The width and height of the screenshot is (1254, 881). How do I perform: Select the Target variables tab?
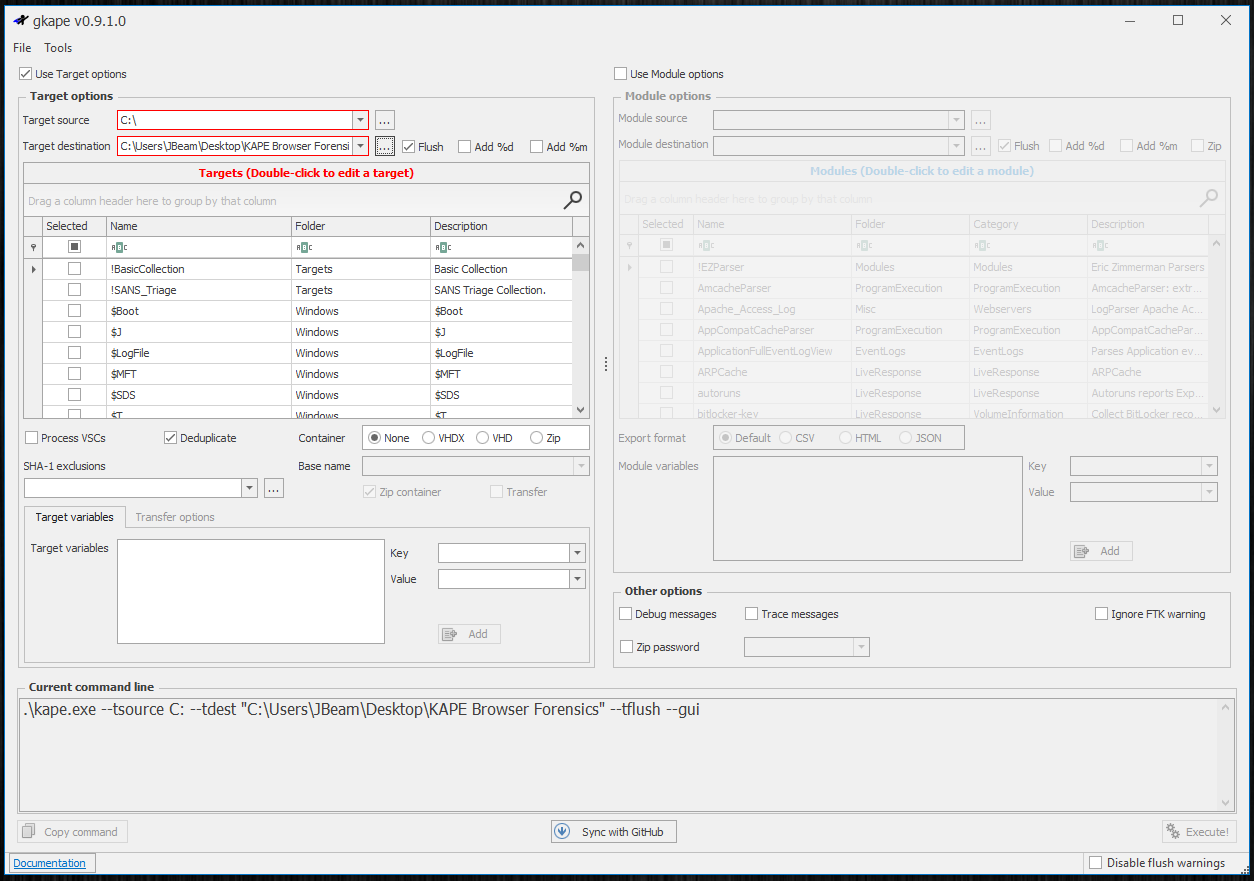click(75, 517)
